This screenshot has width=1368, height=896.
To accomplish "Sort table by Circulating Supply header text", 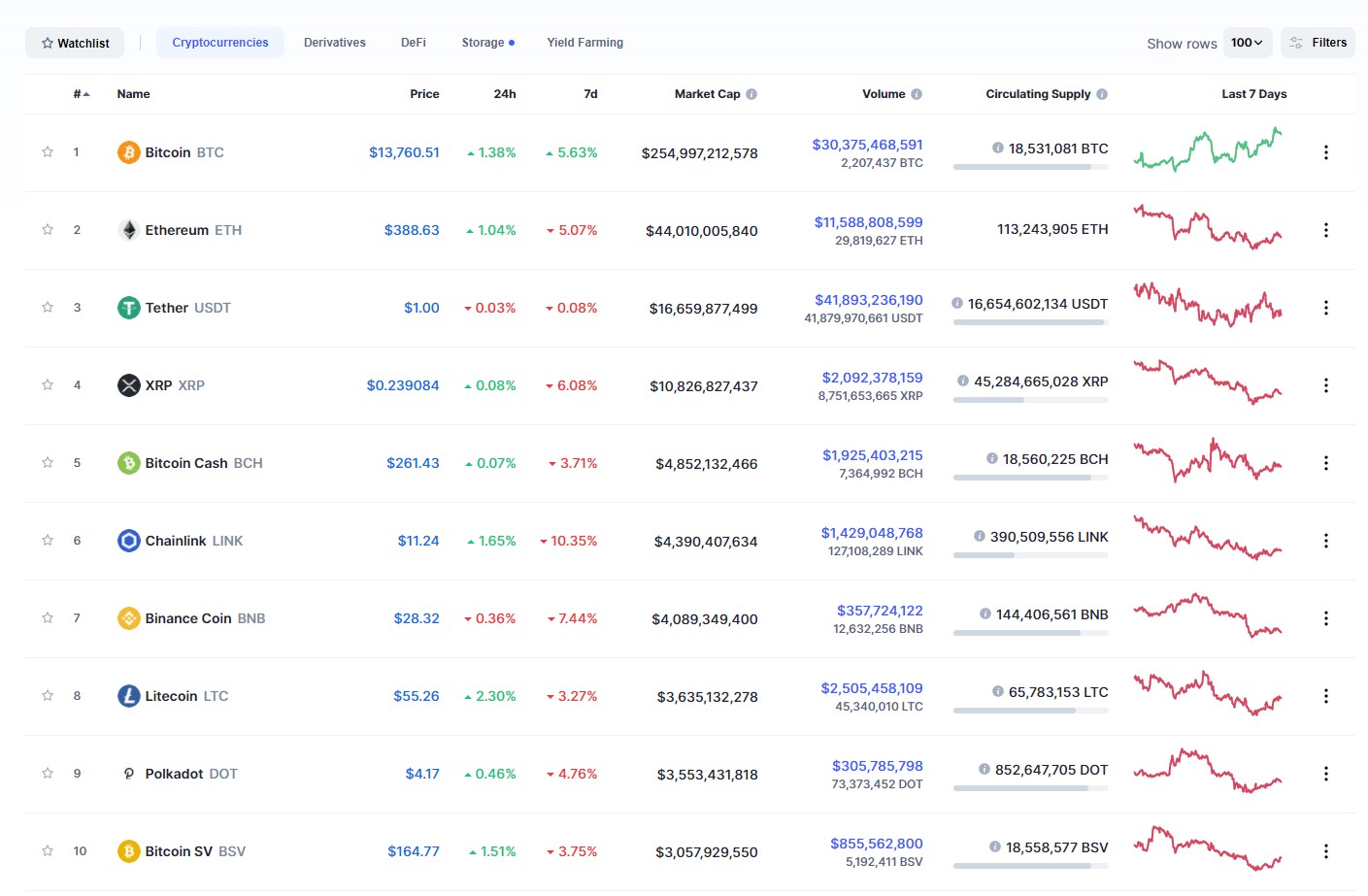I will coord(1038,94).
